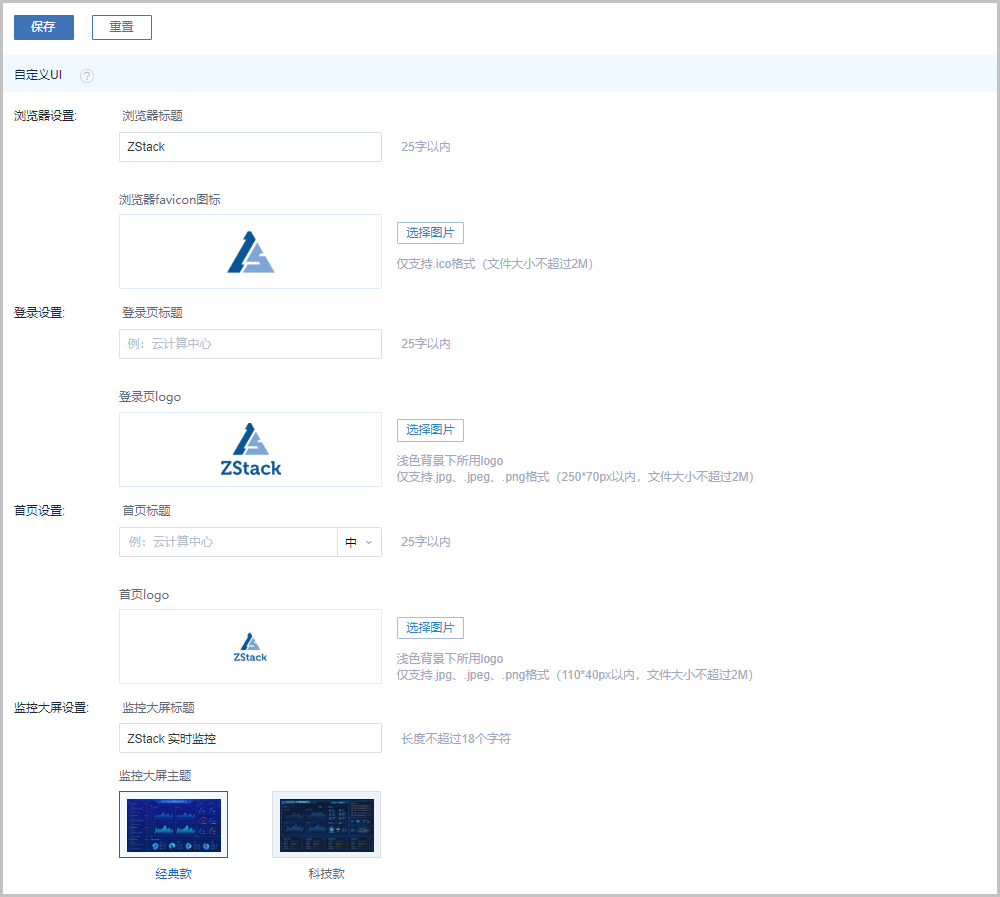Click the 科技款 theme label
The image size is (1000, 897).
tap(326, 874)
